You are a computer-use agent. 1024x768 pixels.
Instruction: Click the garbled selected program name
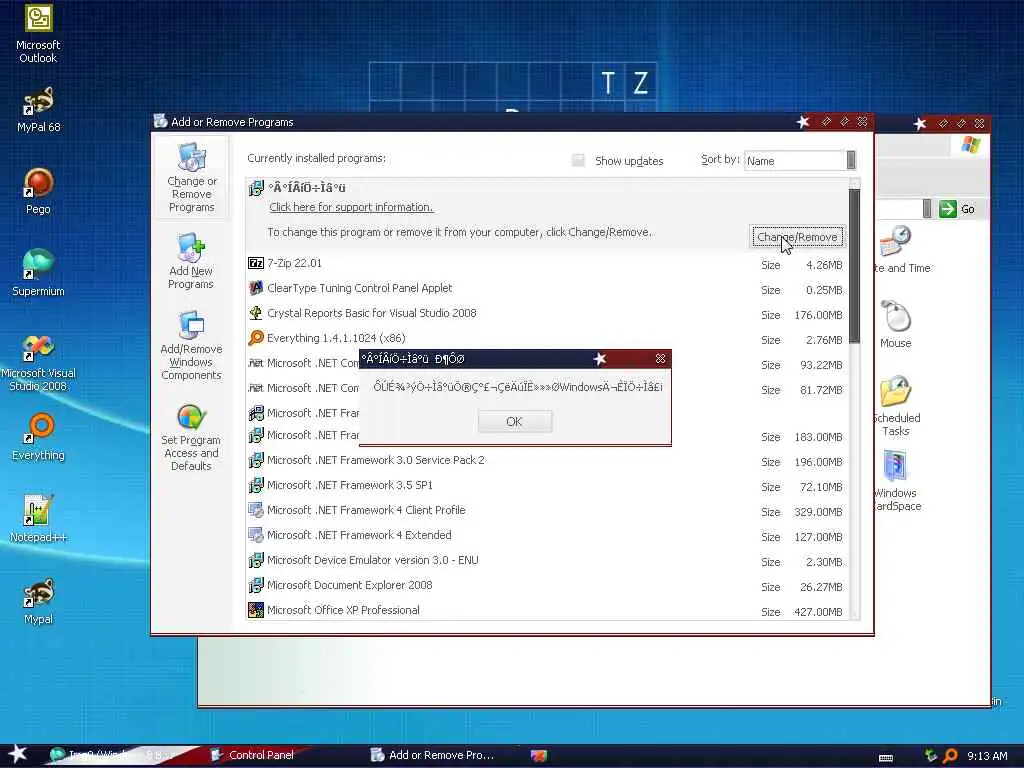[x=307, y=188]
